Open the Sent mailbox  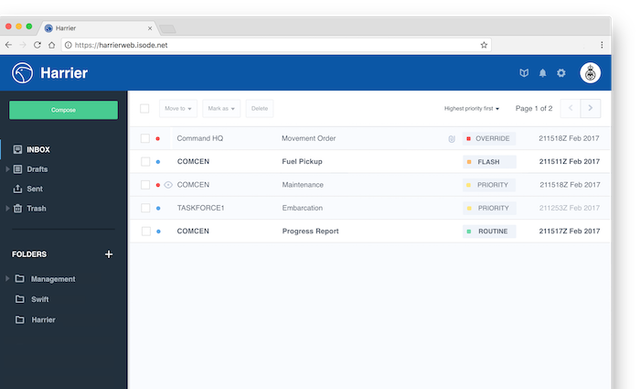tap(35, 189)
